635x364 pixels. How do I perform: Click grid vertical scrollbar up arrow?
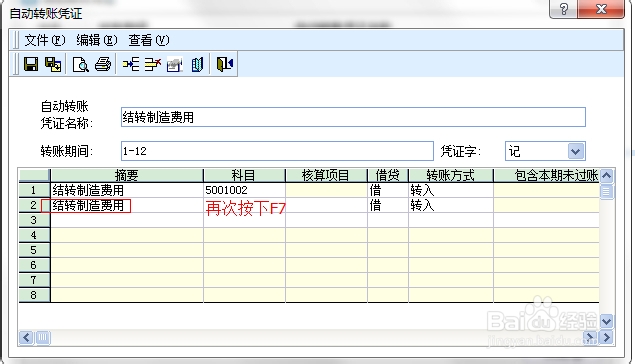607,176
